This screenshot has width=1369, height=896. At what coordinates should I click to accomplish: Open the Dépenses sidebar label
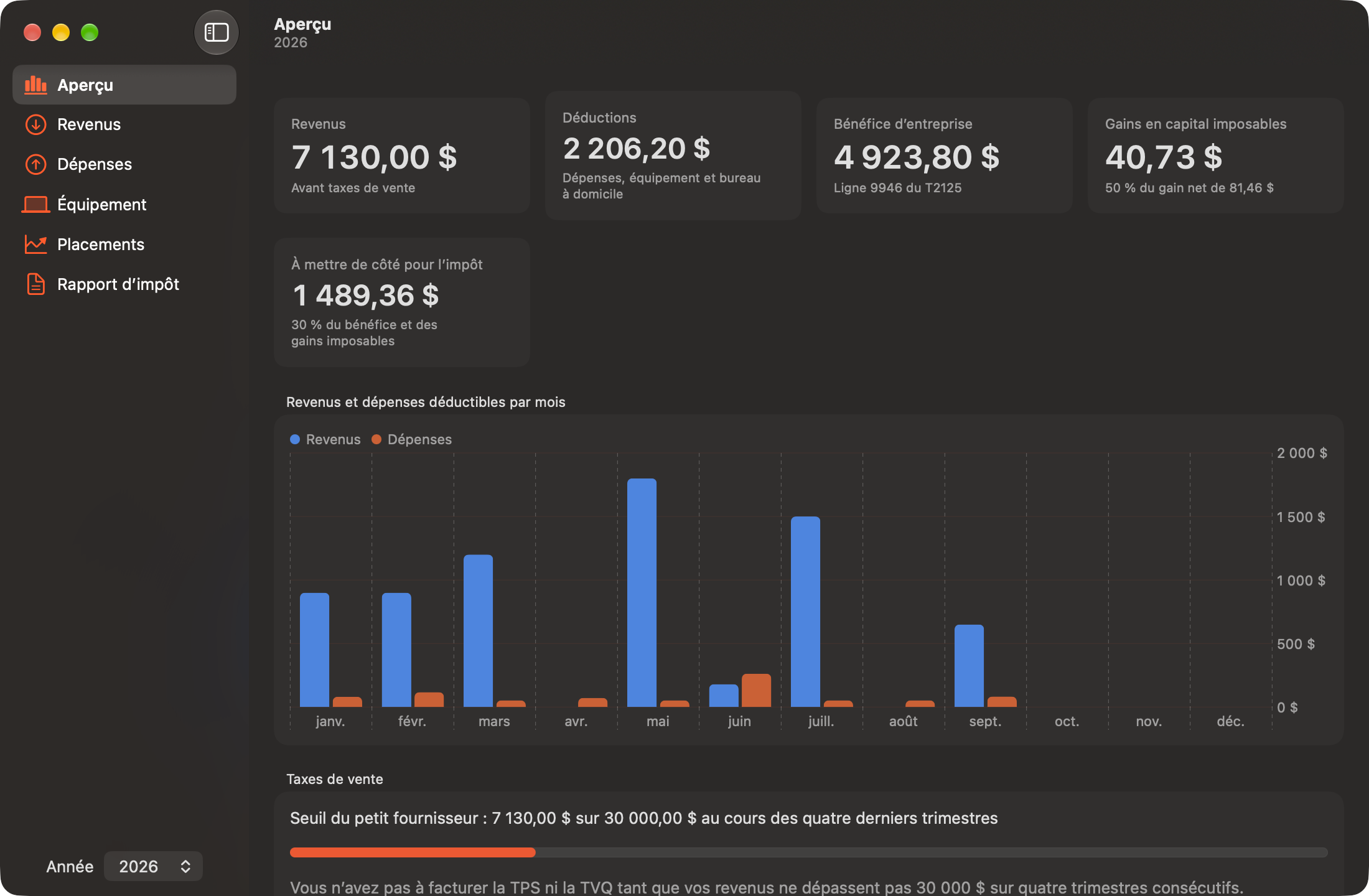[95, 164]
